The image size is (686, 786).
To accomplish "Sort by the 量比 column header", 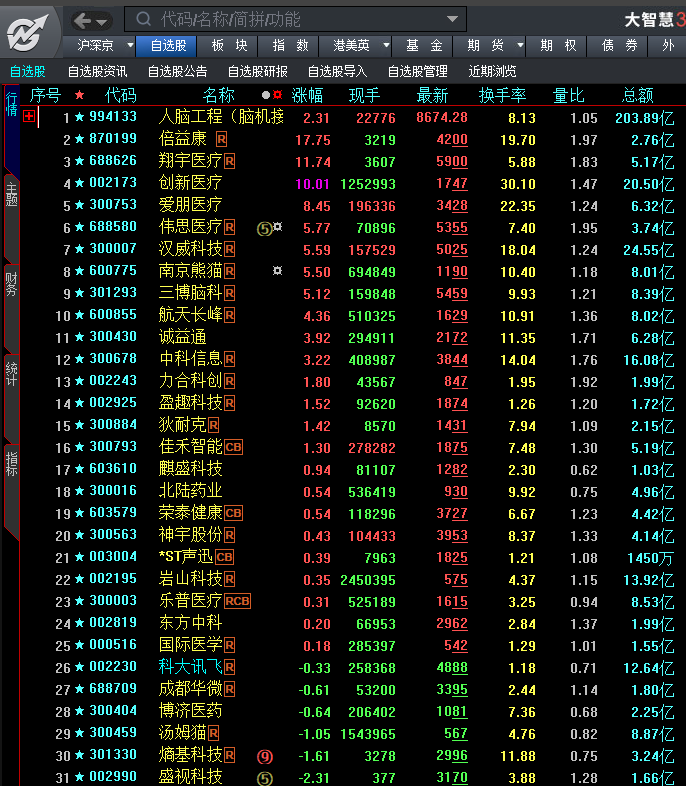I will 568,95.
